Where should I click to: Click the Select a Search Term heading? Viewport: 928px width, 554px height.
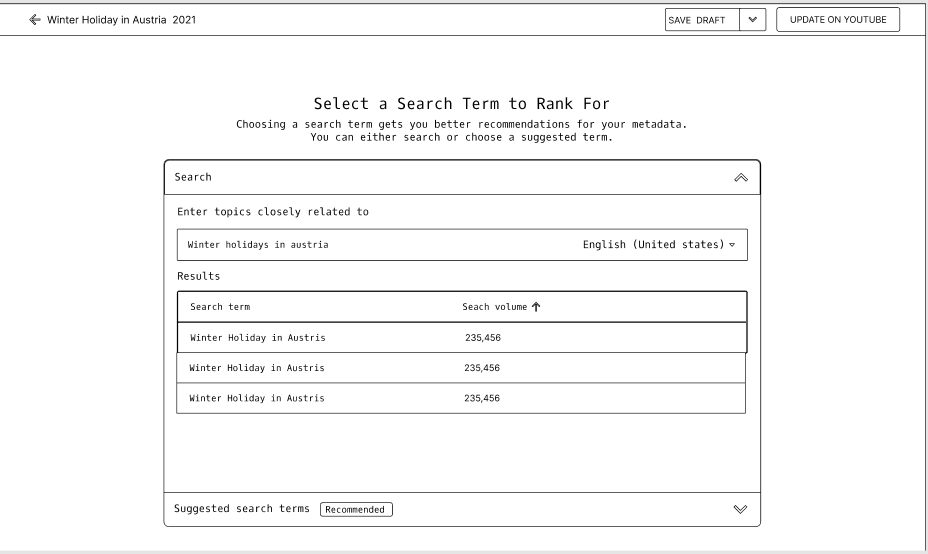point(462,104)
